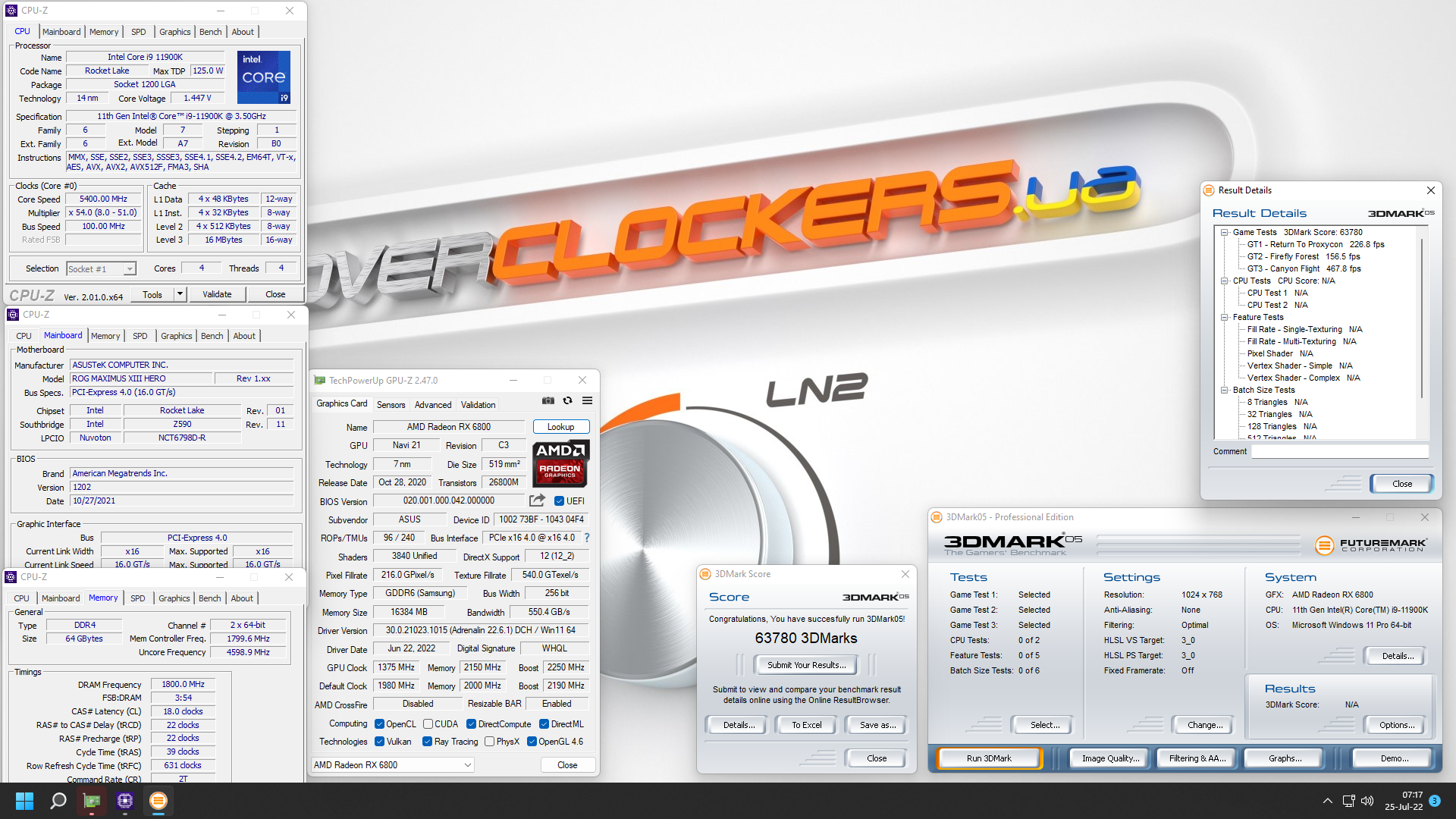1456x819 pixels.
Task: Select GT1 - Return To Proxycon row
Action: click(1316, 244)
